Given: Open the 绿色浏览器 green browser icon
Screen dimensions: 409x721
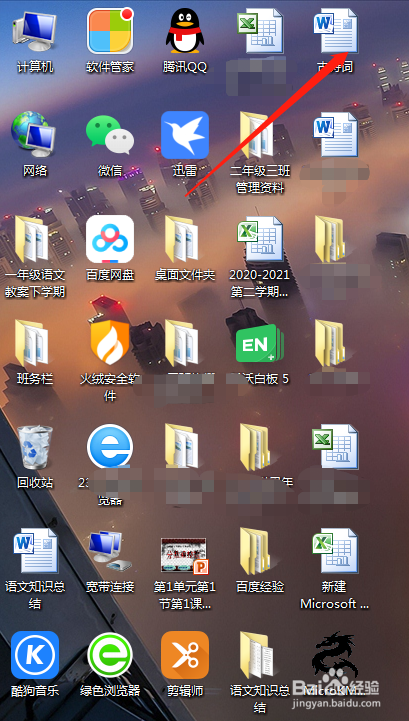Looking at the screenshot, I should point(110,655).
